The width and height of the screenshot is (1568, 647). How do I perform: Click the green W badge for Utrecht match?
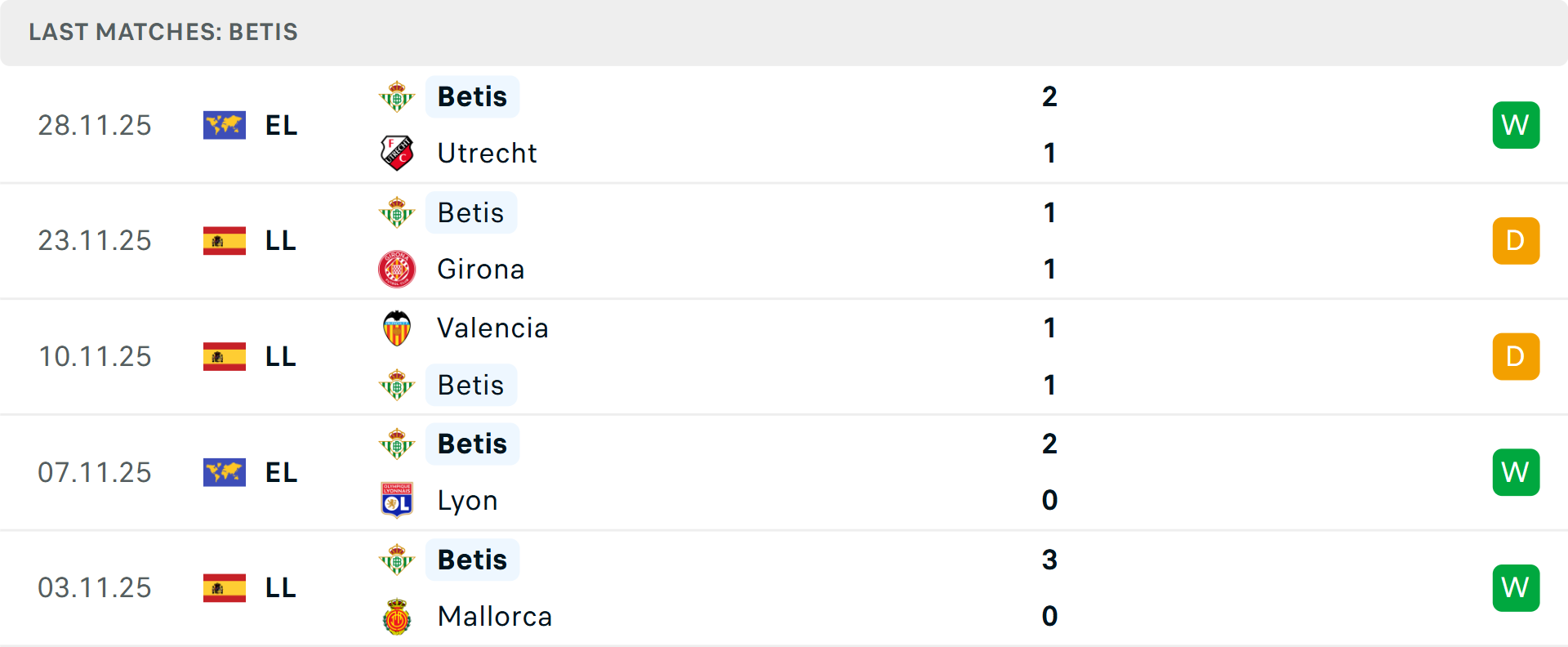[1516, 125]
